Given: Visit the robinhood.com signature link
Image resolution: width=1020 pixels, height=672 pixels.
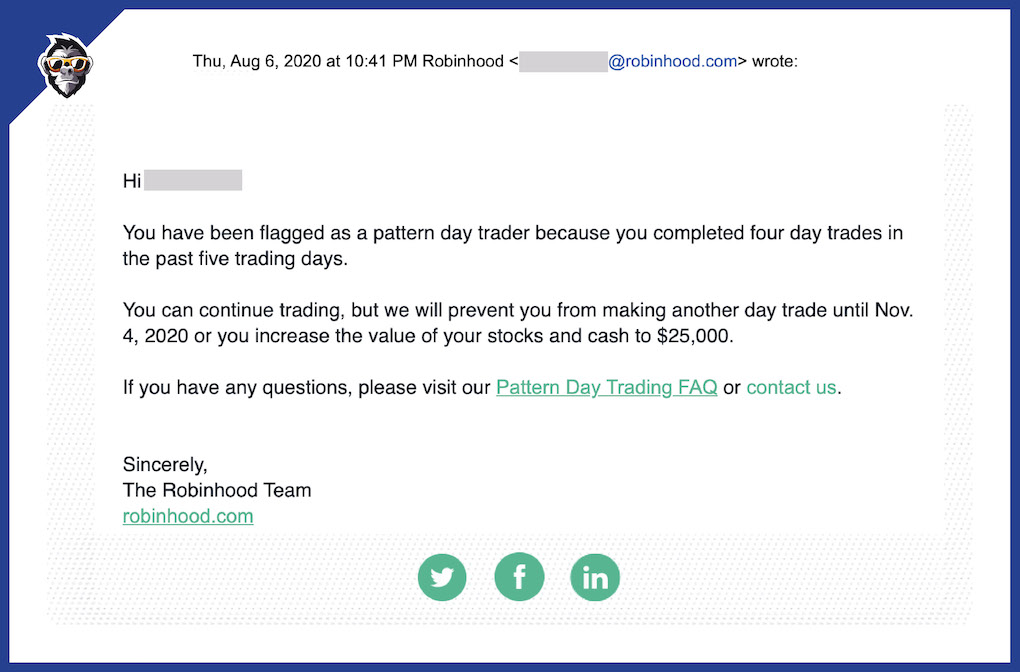Looking at the screenshot, I should click(x=188, y=516).
